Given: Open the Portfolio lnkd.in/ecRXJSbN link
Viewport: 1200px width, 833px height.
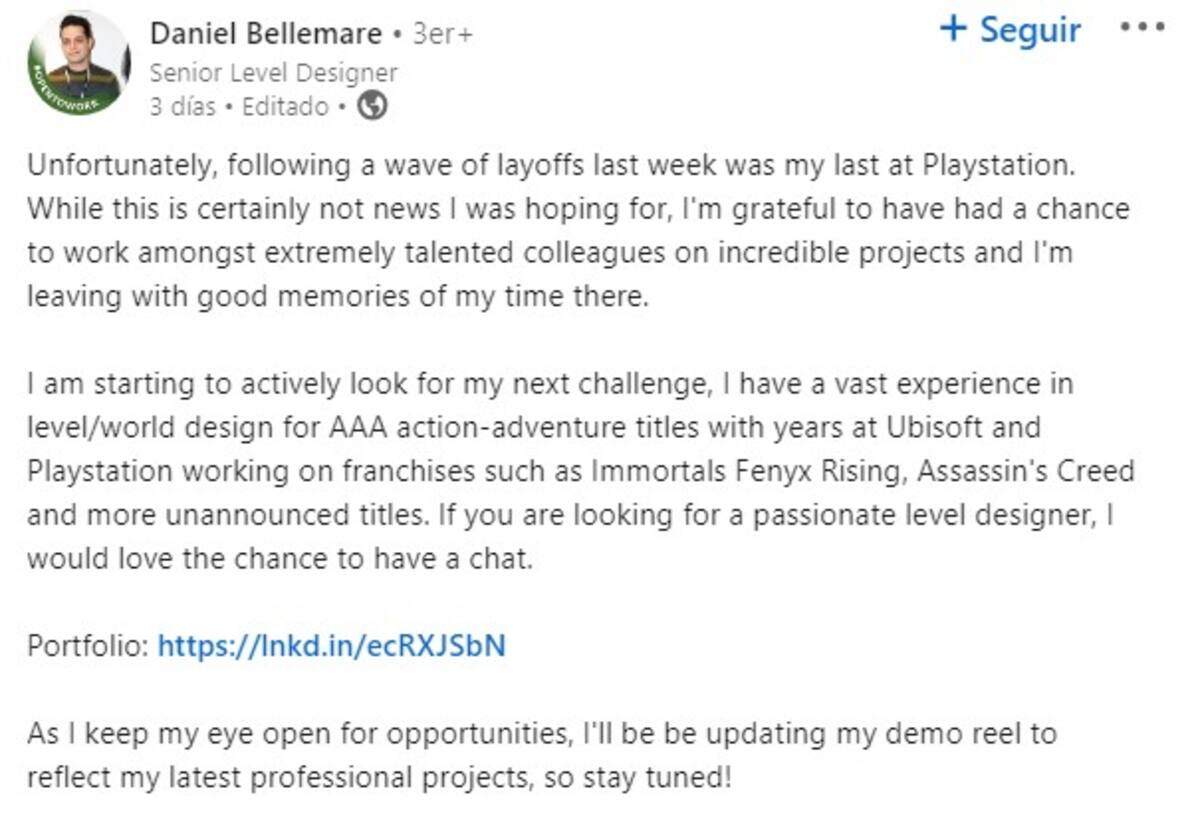Looking at the screenshot, I should [x=332, y=645].
